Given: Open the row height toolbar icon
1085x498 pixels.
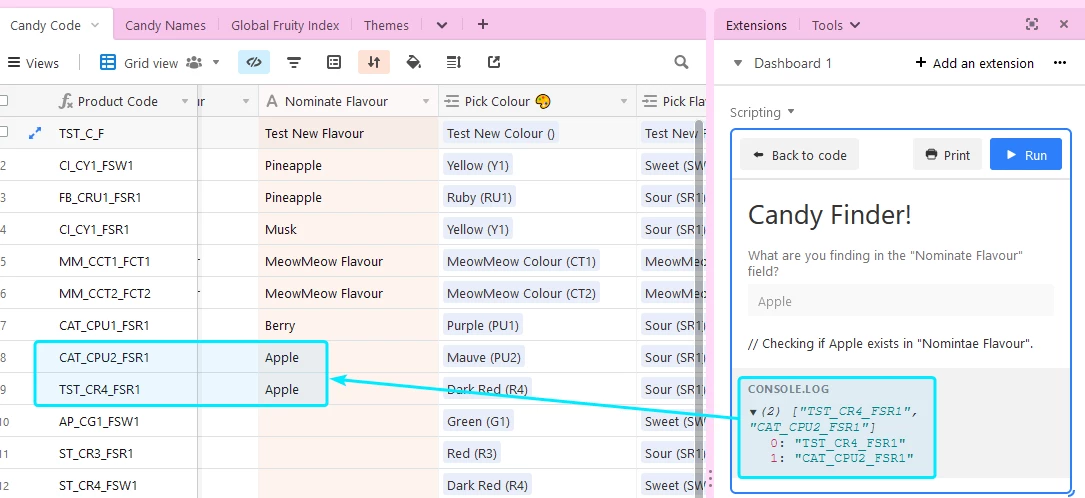Looking at the screenshot, I should coord(454,62).
